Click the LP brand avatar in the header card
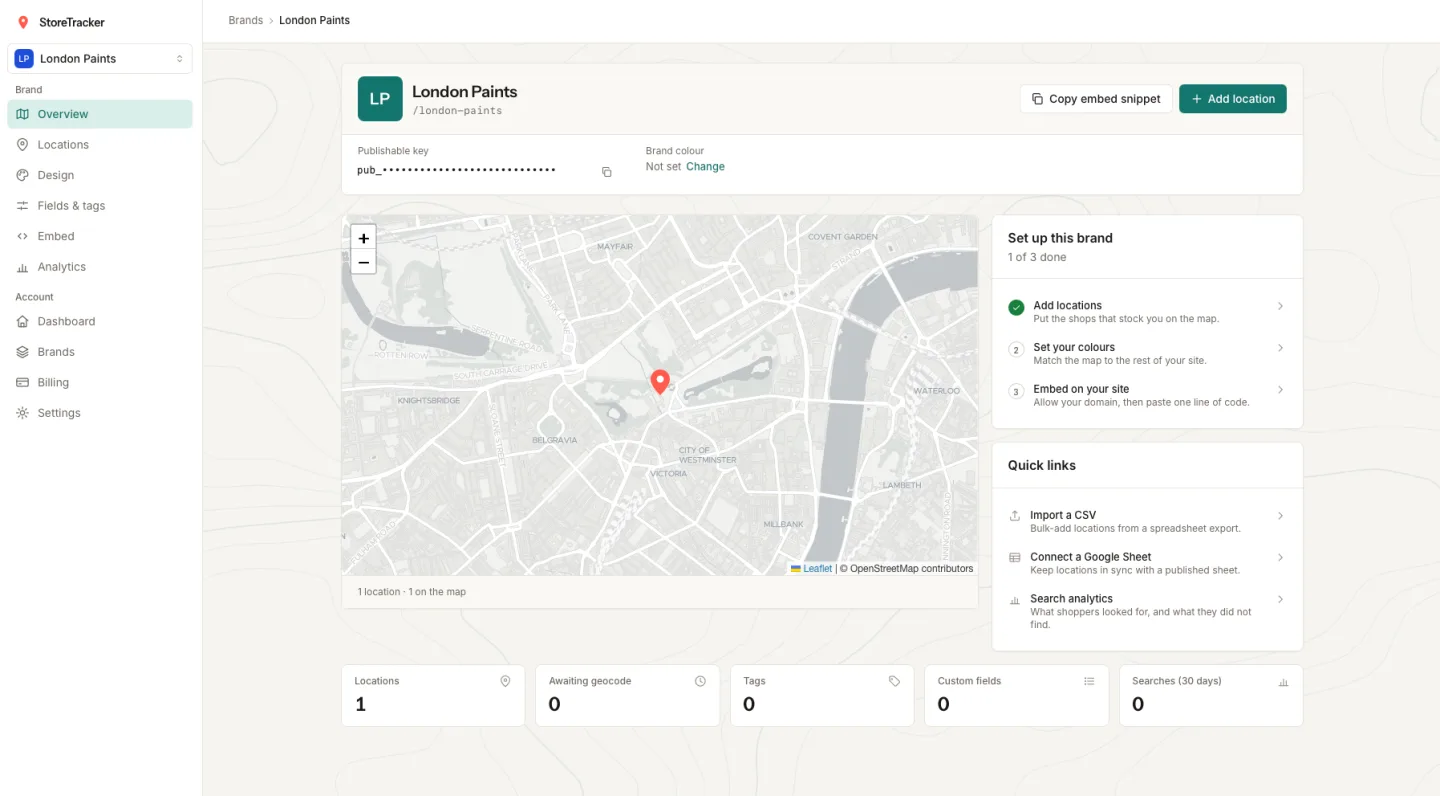This screenshot has height=796, width=1440. point(380,99)
